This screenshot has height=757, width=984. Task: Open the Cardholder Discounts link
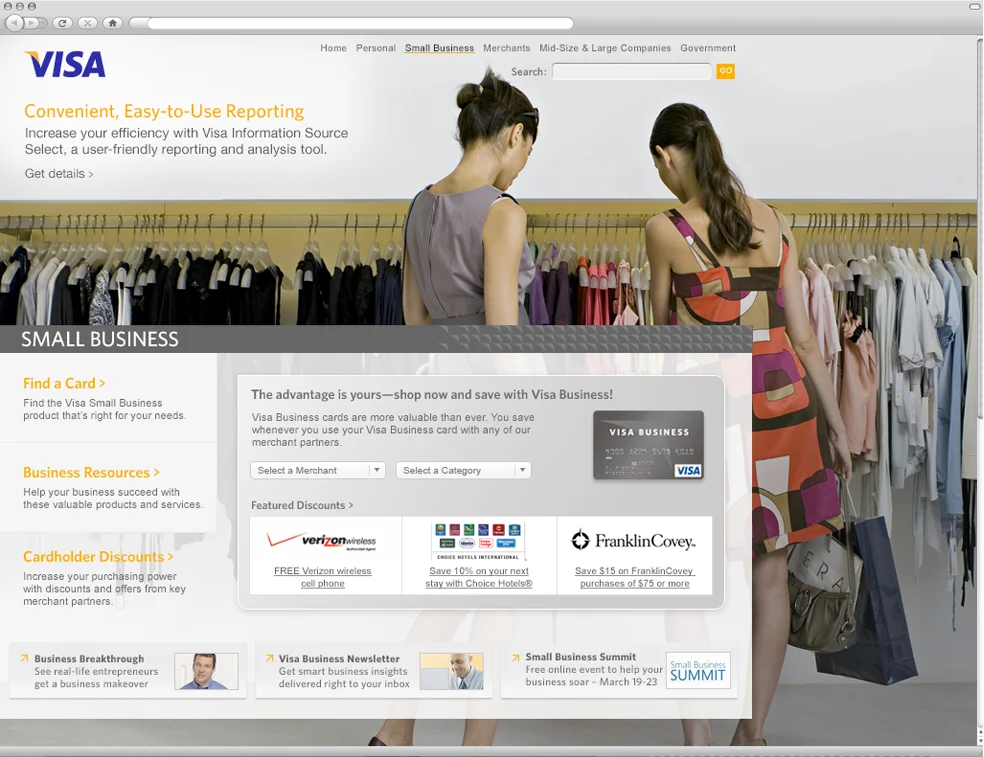point(98,557)
